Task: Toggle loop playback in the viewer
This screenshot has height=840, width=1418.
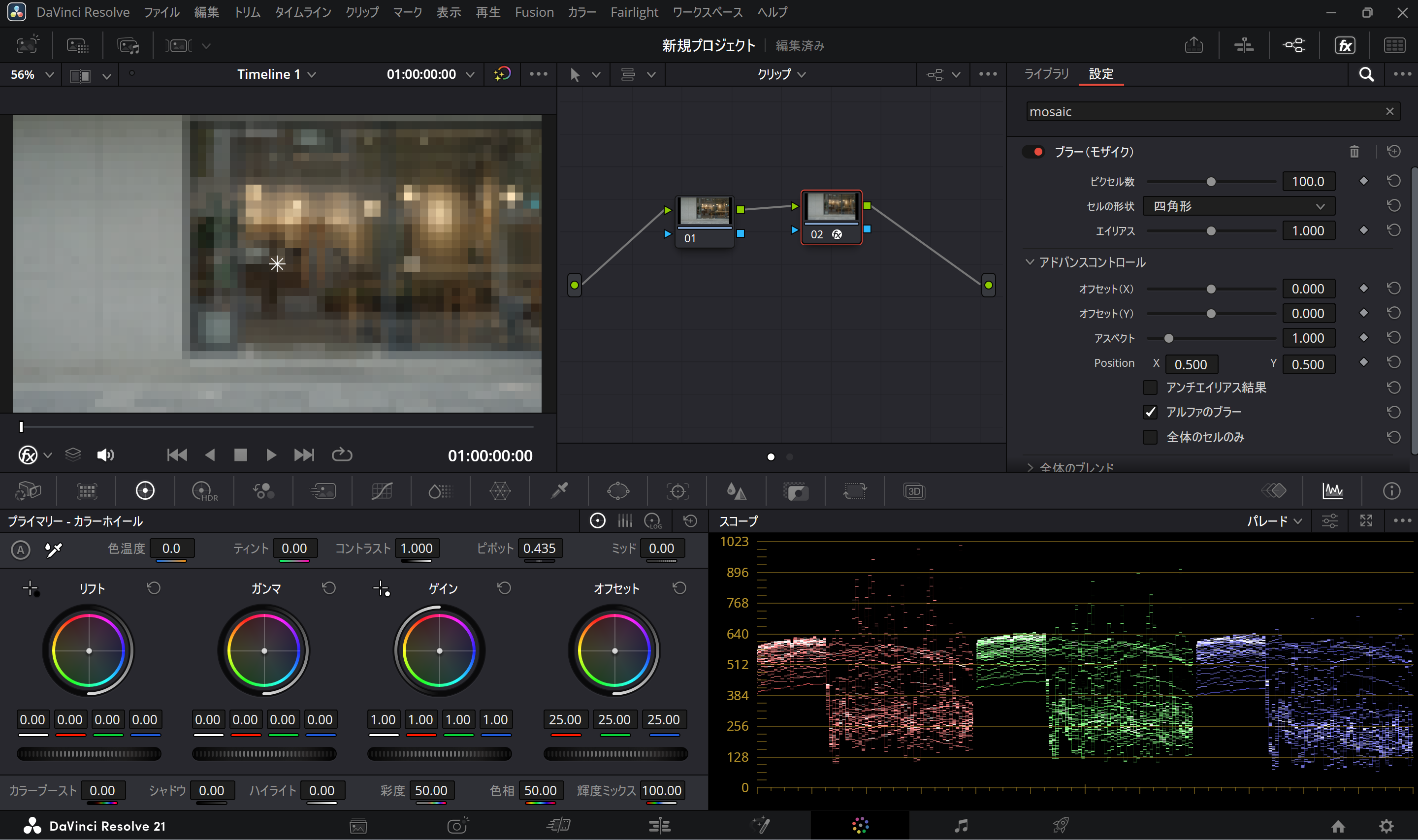Action: pos(342,455)
